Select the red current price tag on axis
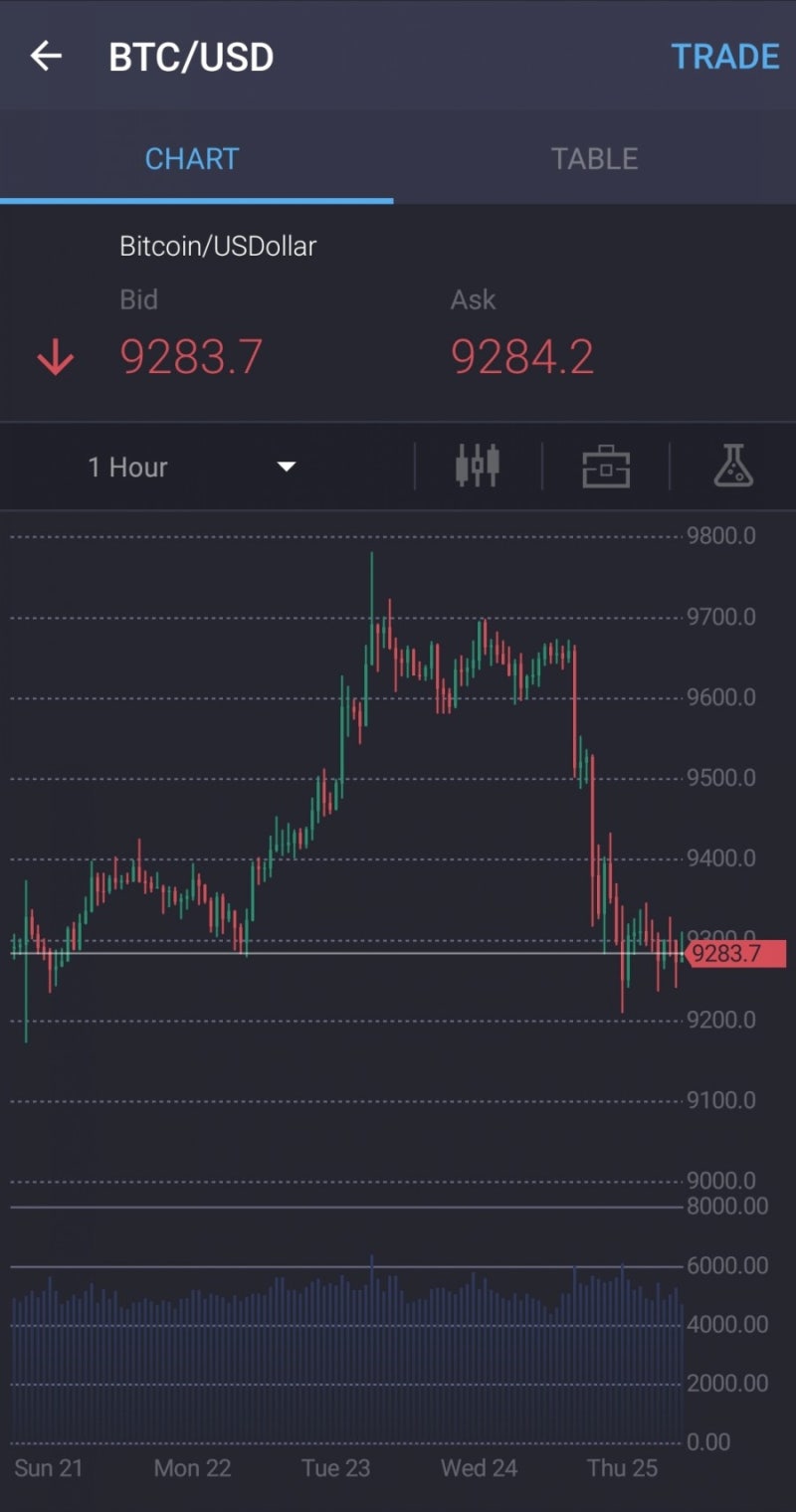The image size is (796, 1512). [x=736, y=952]
